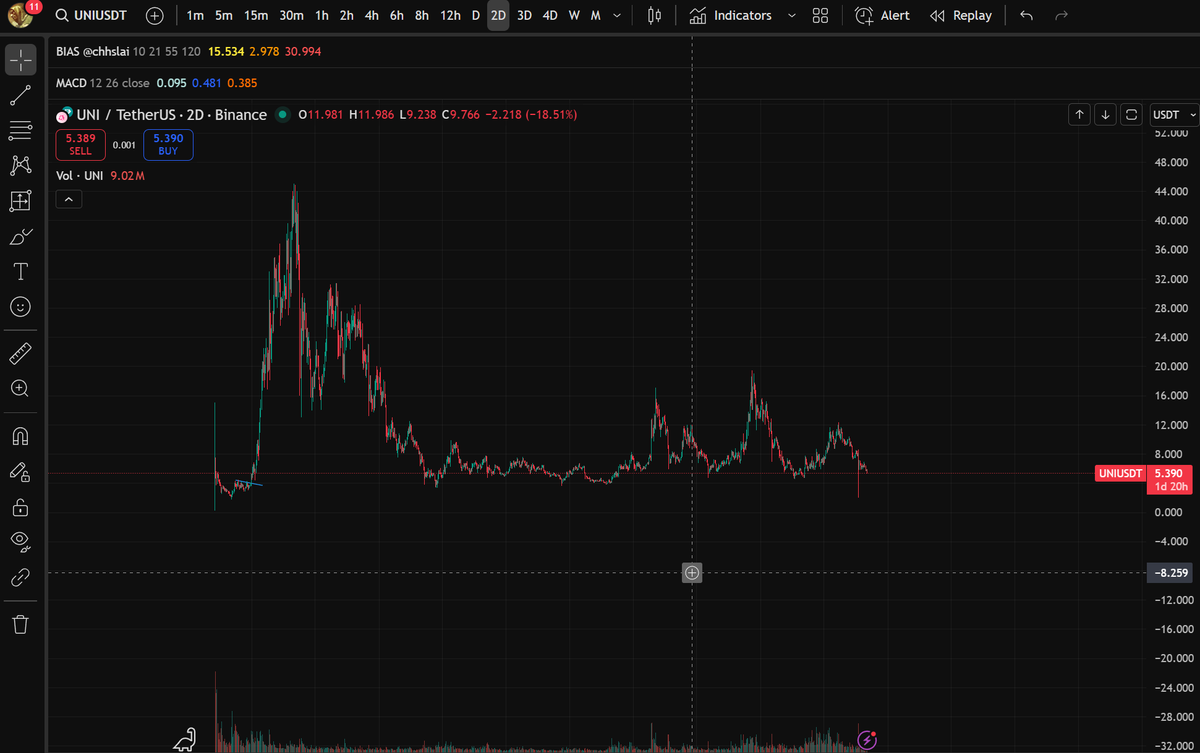Select the trend line drawing tool
Viewport: 1200px width, 753px height.
[20, 96]
